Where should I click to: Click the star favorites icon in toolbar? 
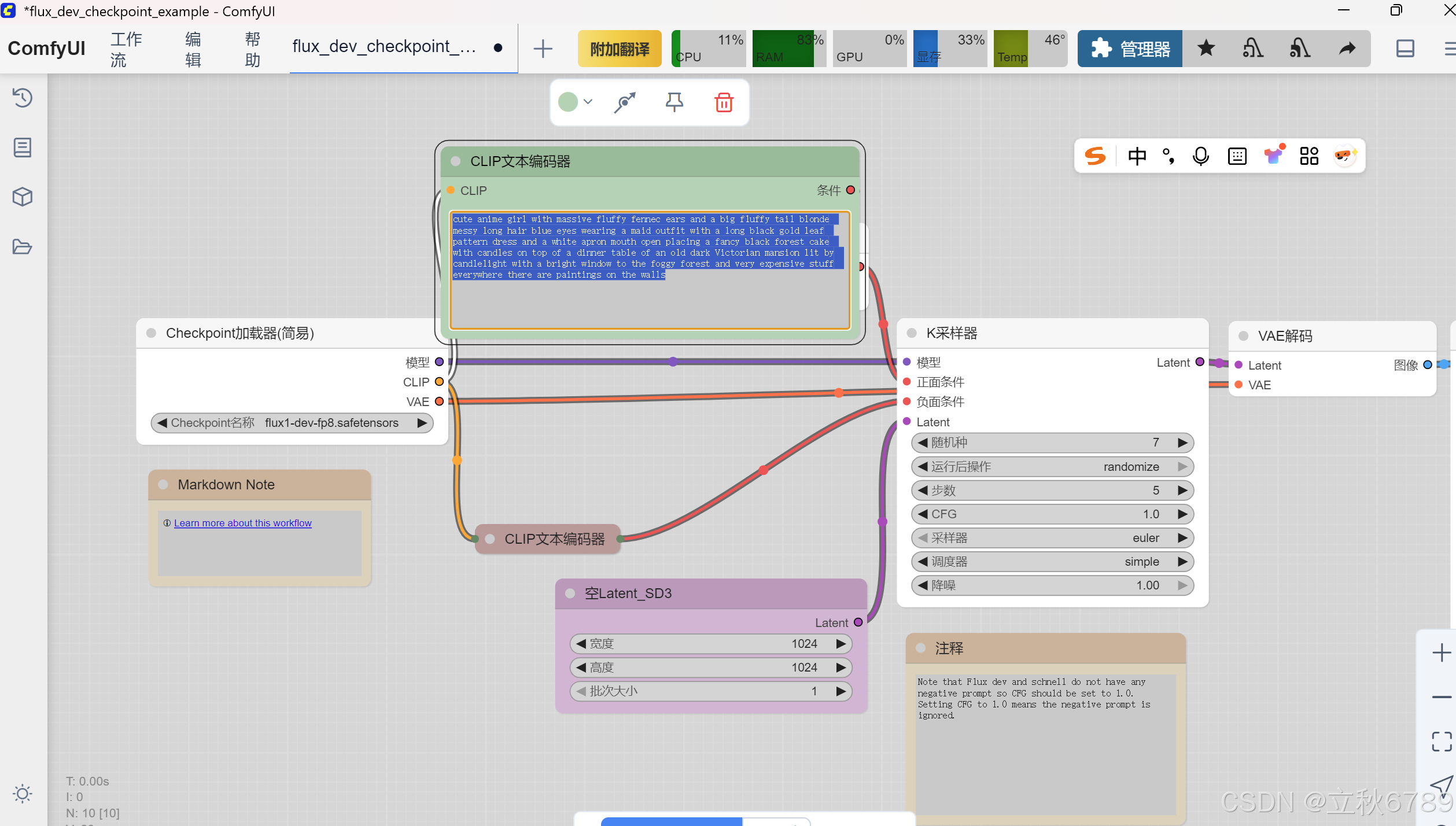click(1206, 49)
